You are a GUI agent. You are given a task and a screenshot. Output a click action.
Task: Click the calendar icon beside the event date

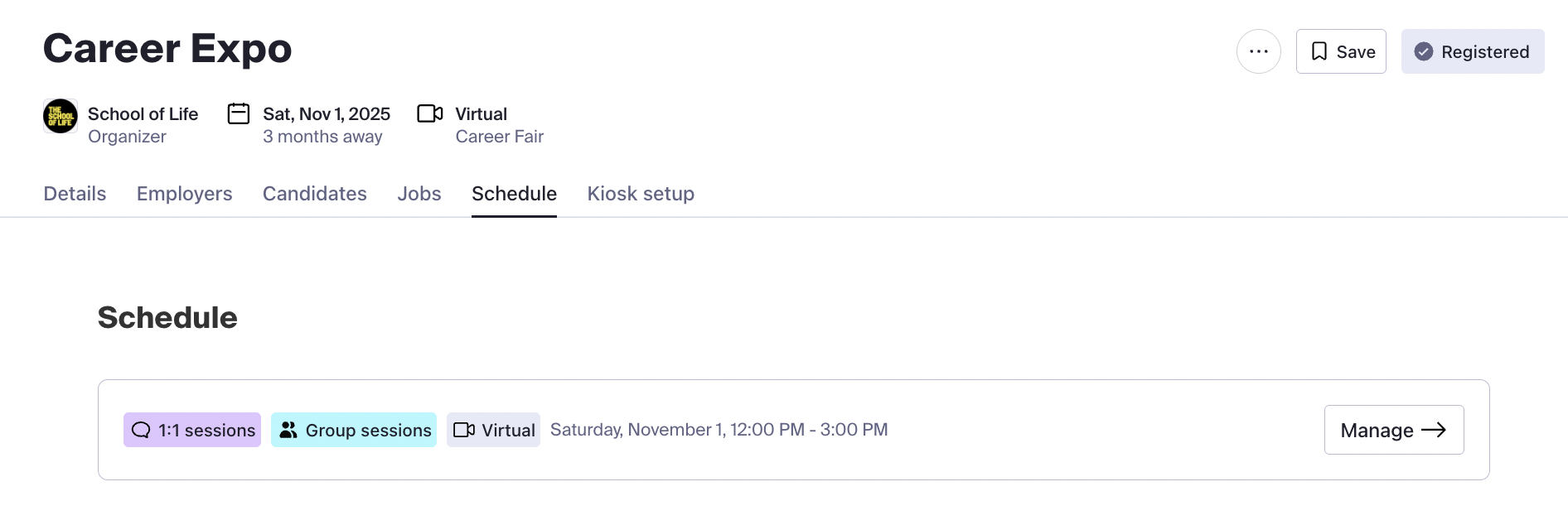[238, 113]
